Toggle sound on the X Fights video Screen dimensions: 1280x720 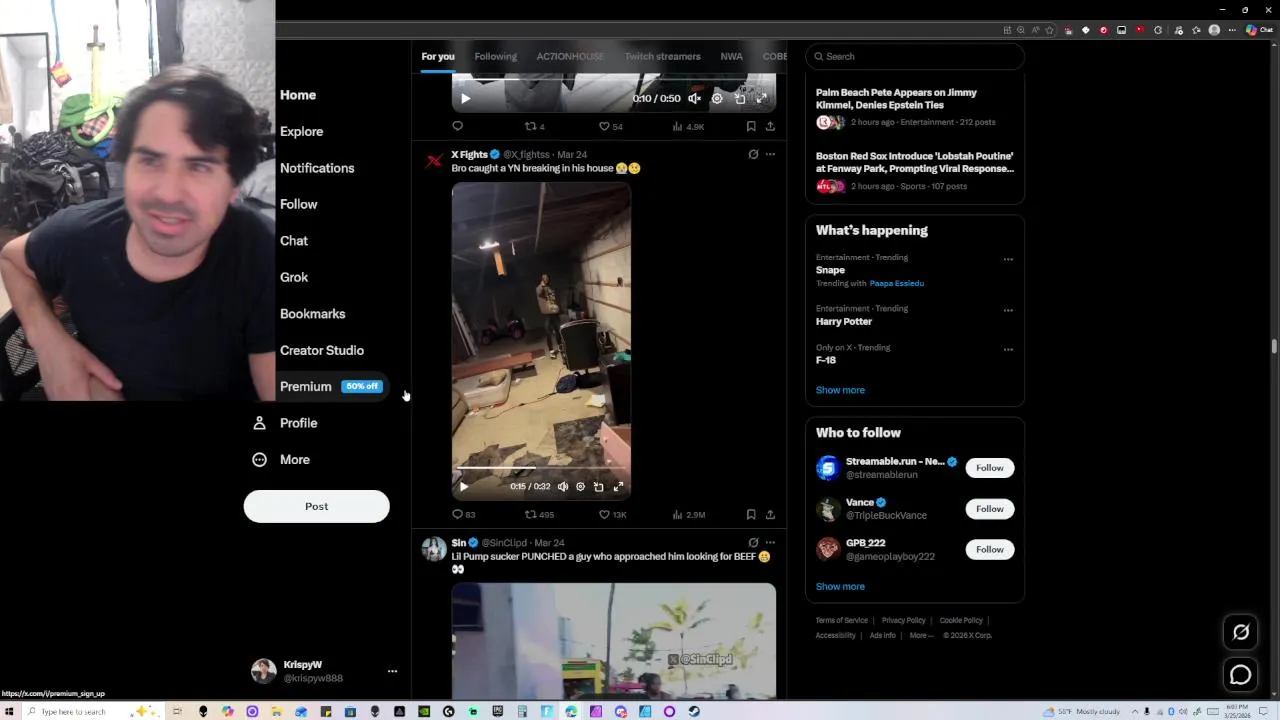[563, 487]
